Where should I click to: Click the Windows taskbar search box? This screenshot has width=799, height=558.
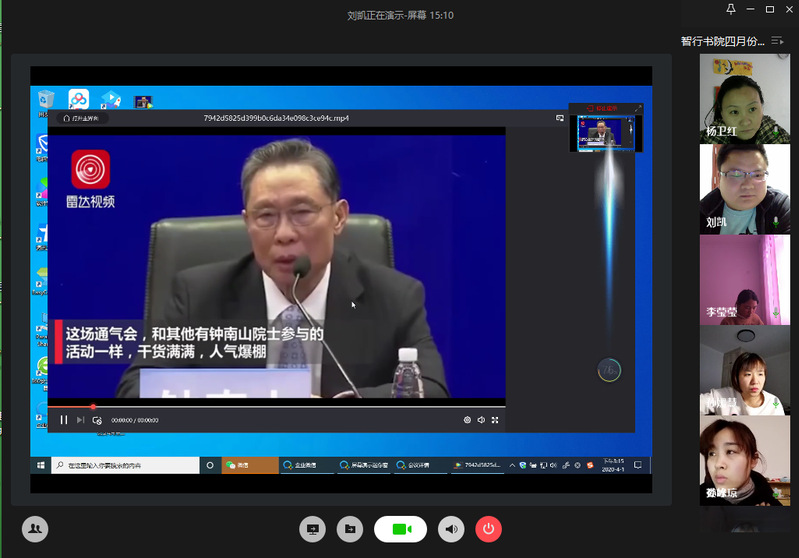click(125, 465)
